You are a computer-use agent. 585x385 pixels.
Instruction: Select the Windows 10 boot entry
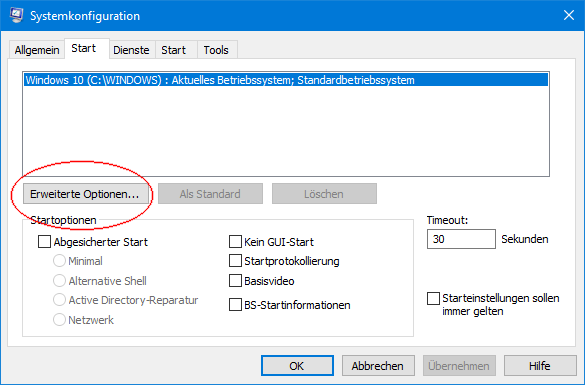(x=286, y=80)
